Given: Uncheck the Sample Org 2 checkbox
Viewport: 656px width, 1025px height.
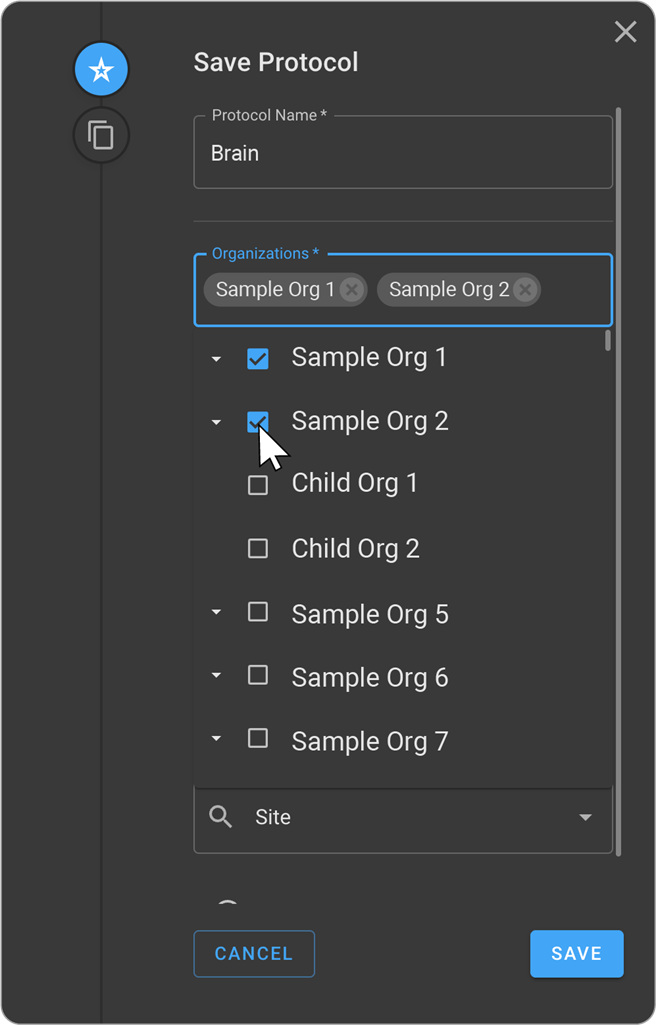Looking at the screenshot, I should pos(258,422).
